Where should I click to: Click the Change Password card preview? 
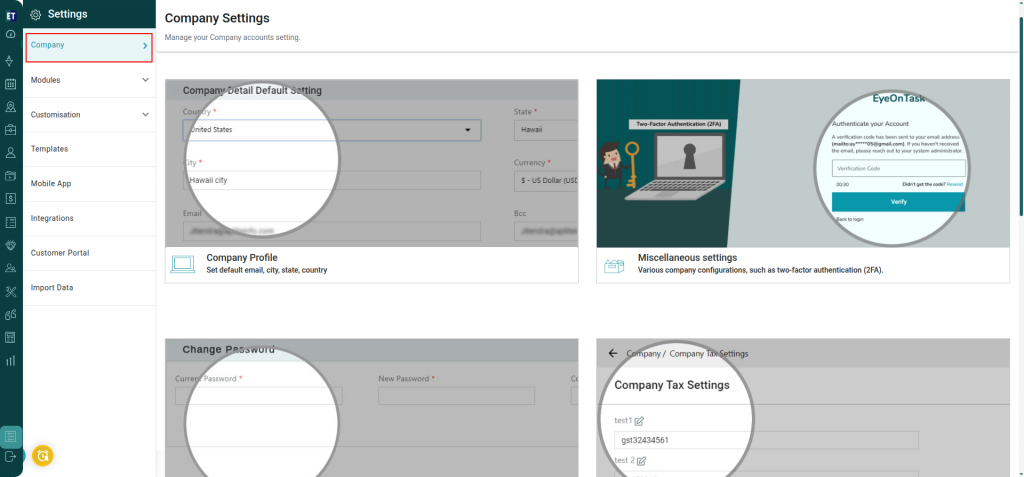tap(372, 408)
